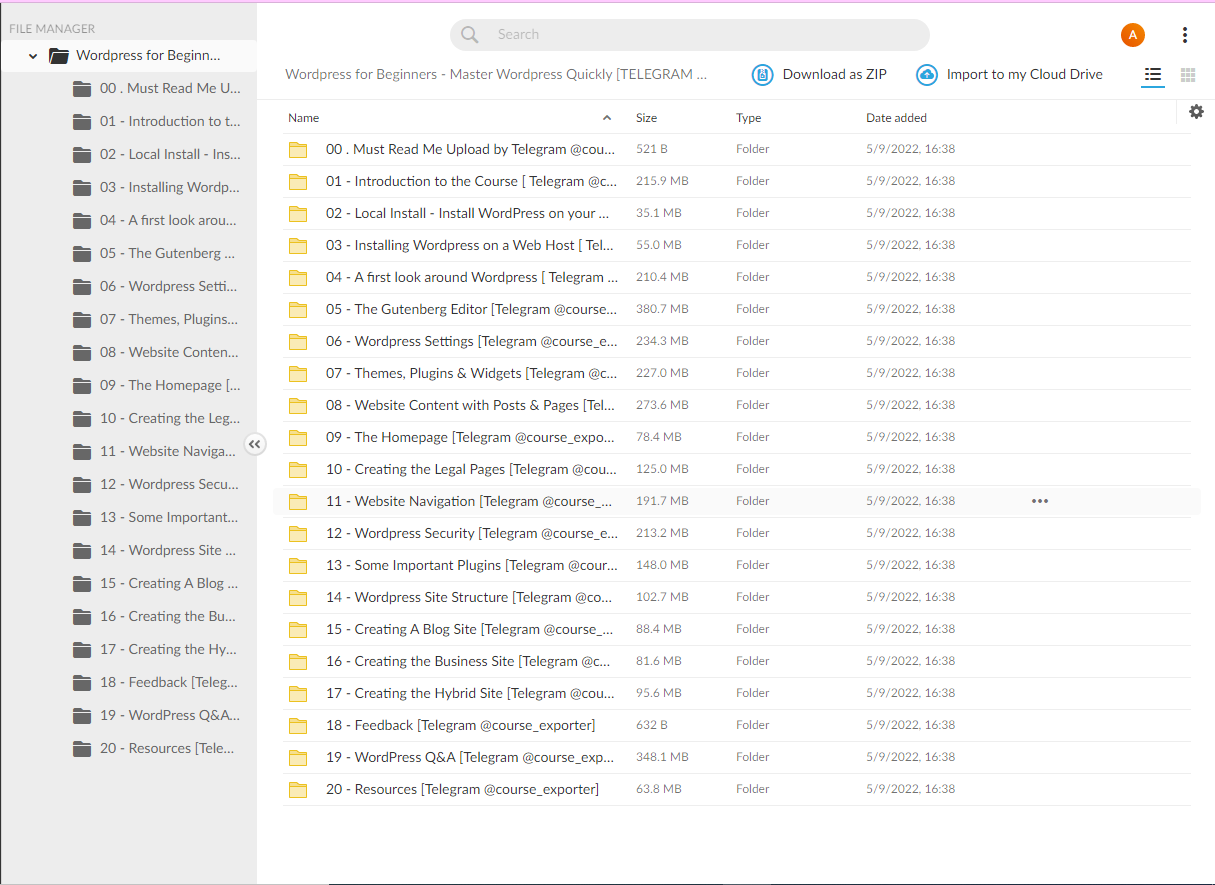The image size is (1215, 885).
Task: Sort files by Type column
Action: [x=748, y=118]
